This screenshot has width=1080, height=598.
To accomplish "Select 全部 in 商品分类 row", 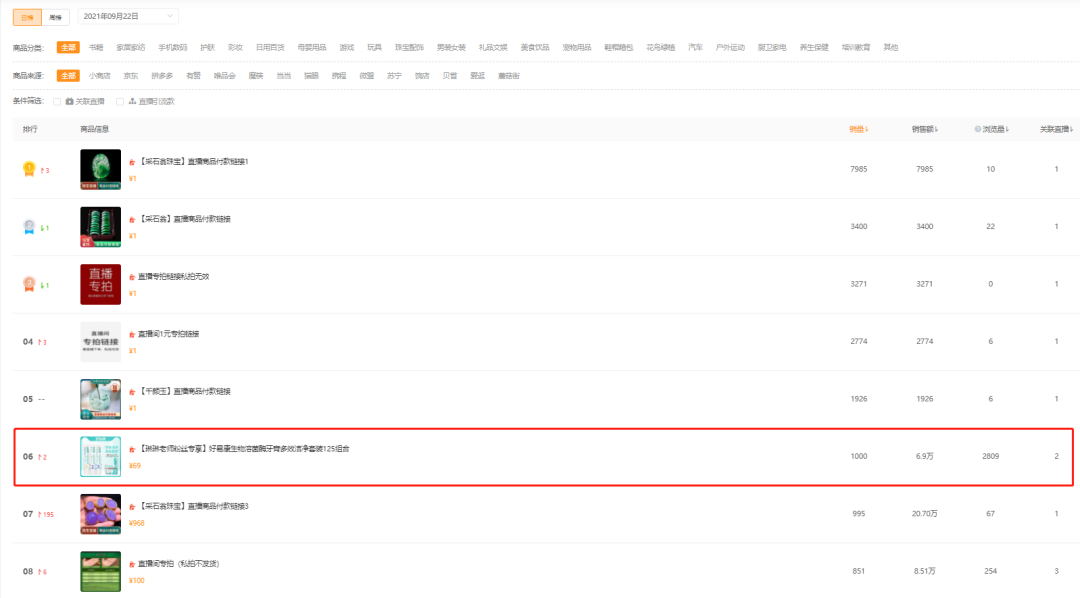I will click(x=68, y=48).
